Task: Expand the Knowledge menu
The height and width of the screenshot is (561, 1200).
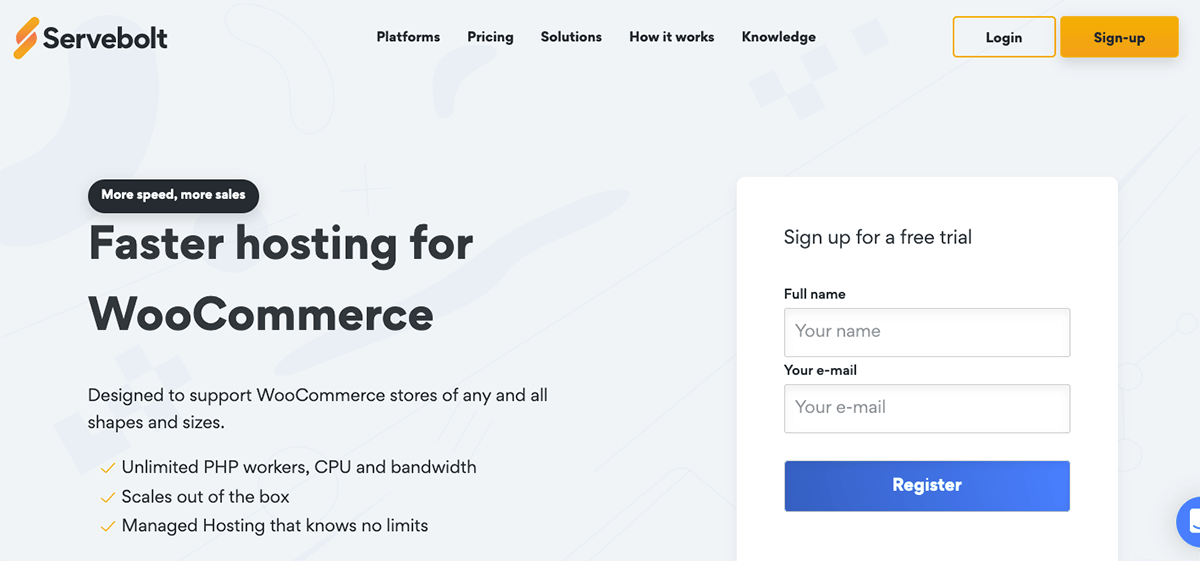Action: click(x=778, y=37)
